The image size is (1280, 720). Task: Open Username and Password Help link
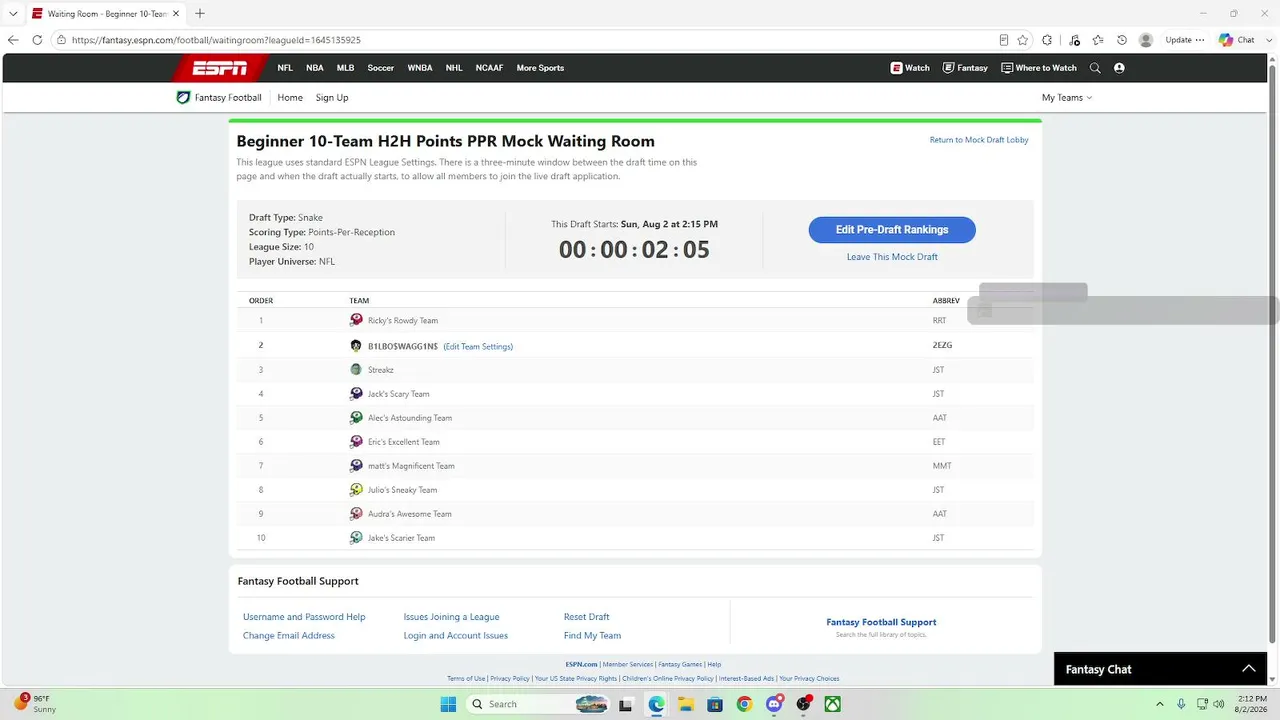(x=304, y=617)
